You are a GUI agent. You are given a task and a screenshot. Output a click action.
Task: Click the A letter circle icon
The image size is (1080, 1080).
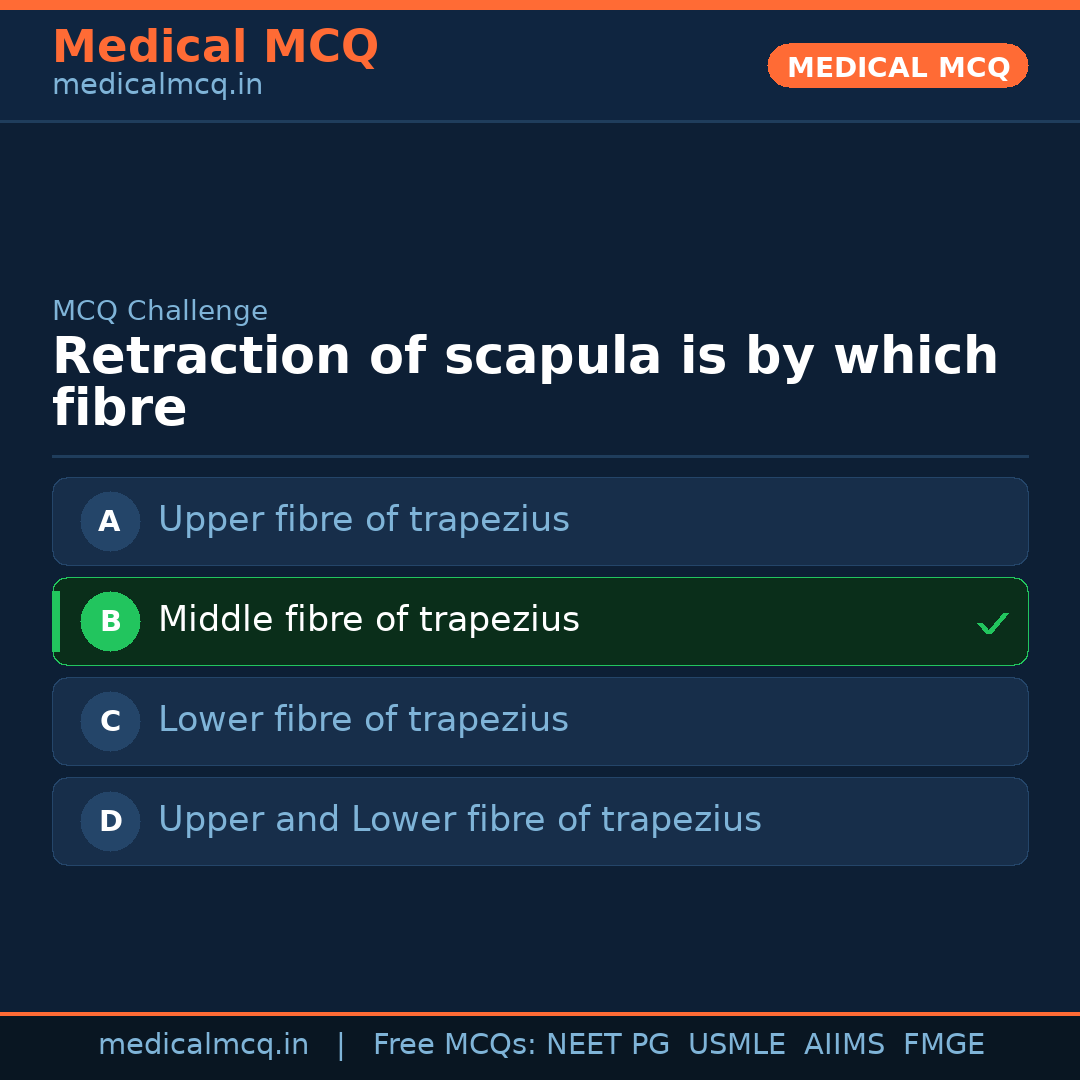click(x=110, y=521)
